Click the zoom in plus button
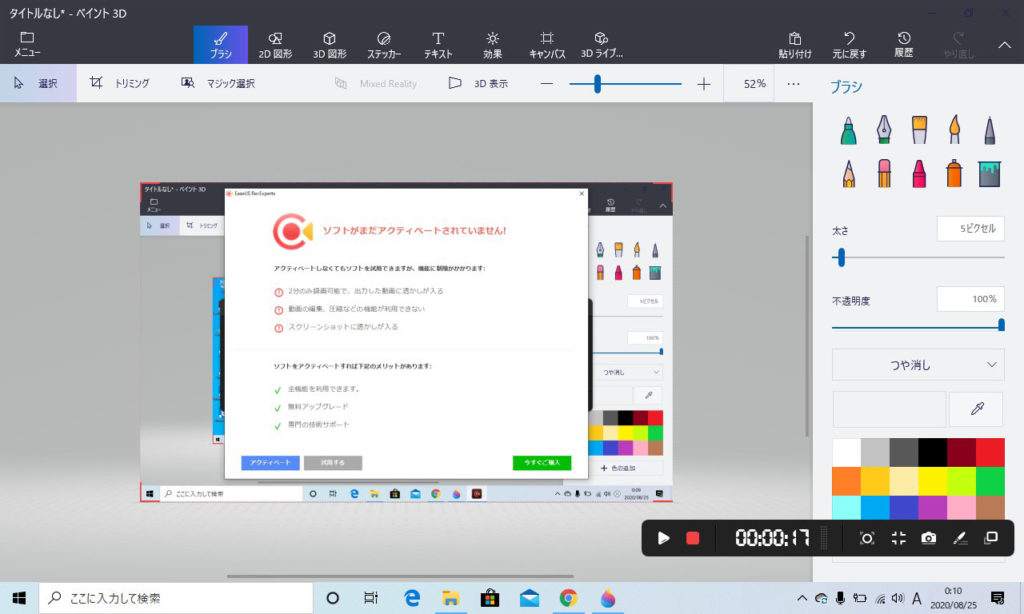Image resolution: width=1024 pixels, height=614 pixels. pos(703,84)
